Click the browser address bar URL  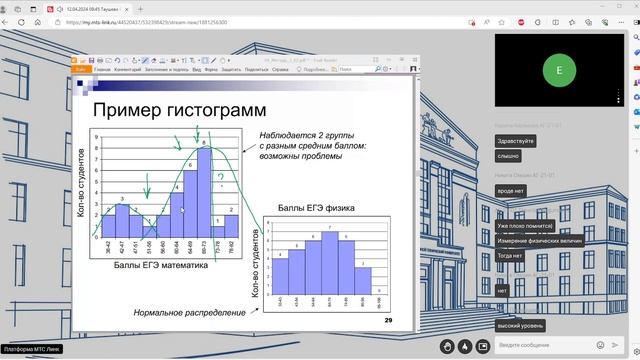(146, 22)
